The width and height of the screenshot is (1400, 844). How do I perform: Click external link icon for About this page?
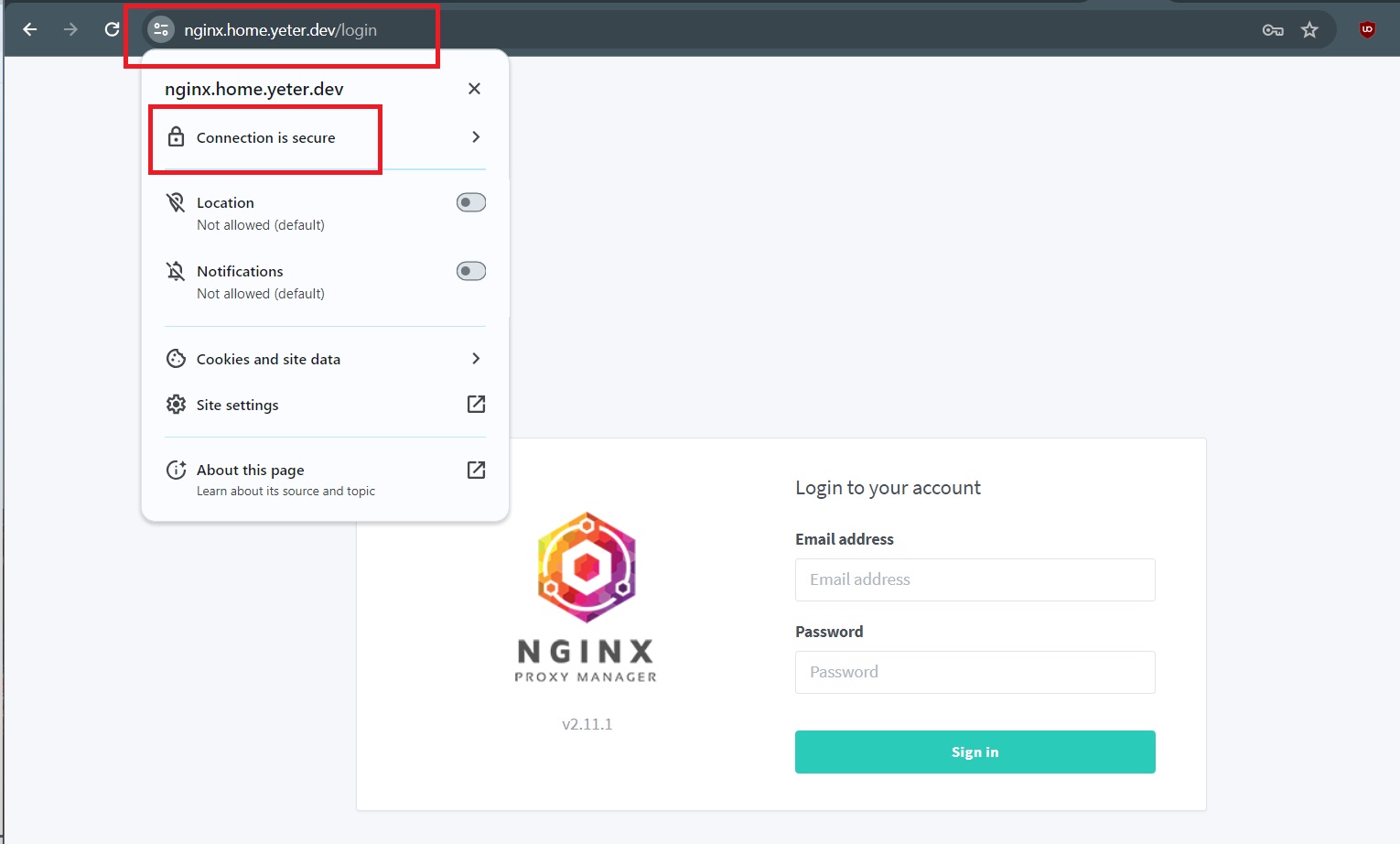(x=476, y=470)
